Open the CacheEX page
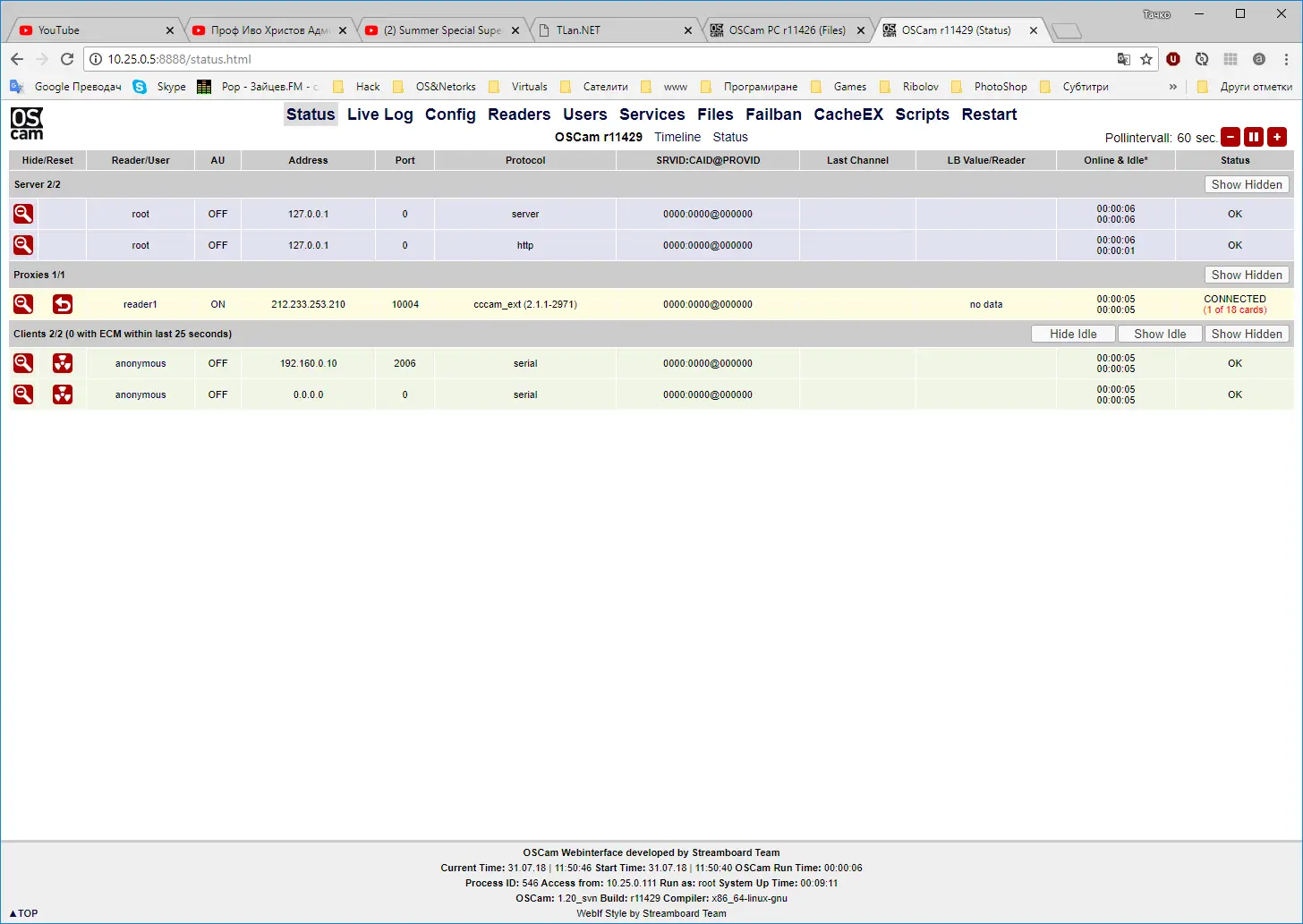Image resolution: width=1303 pixels, height=924 pixels. coord(848,114)
